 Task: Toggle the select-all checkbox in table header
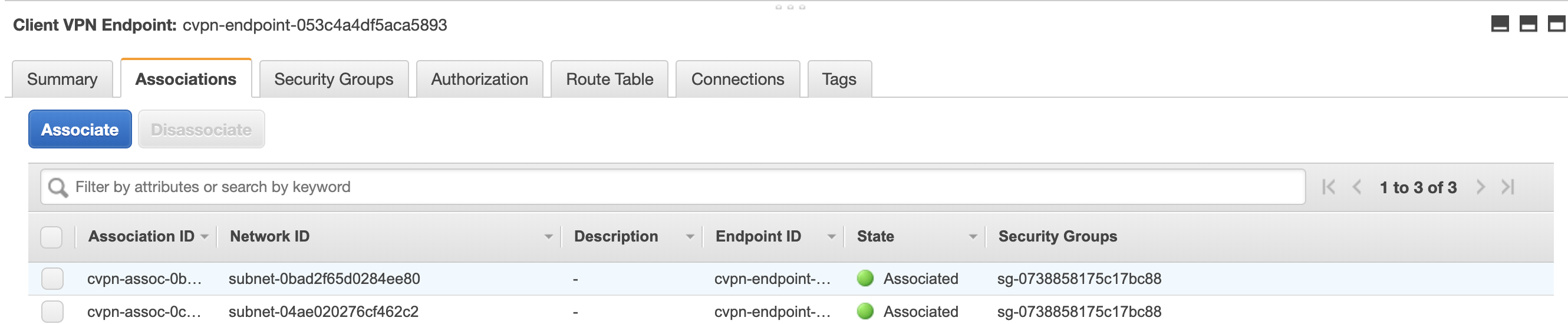tap(52, 237)
